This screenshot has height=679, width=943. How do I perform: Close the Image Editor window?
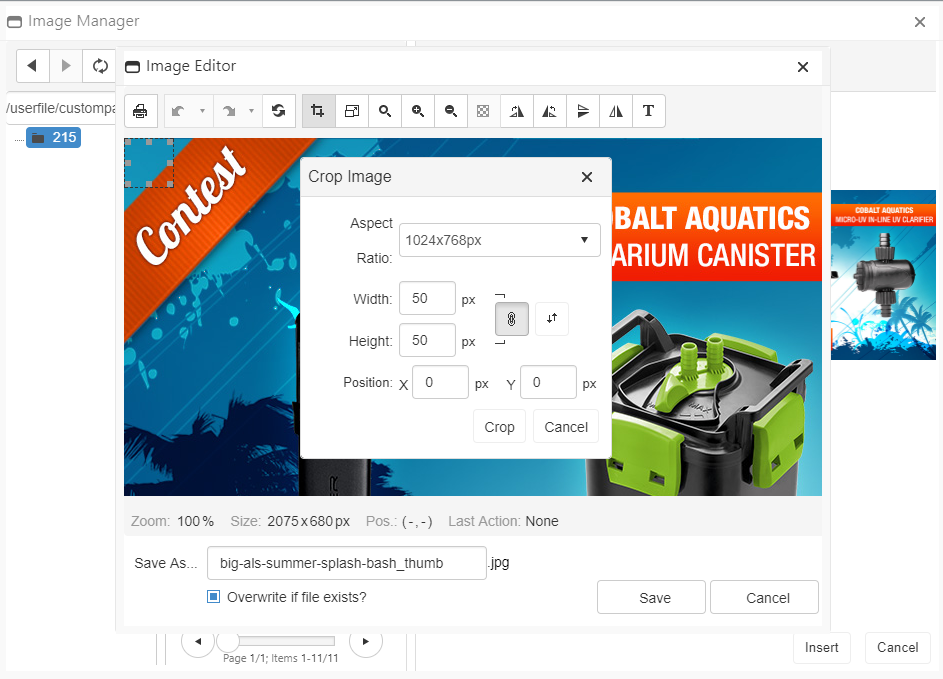click(803, 67)
